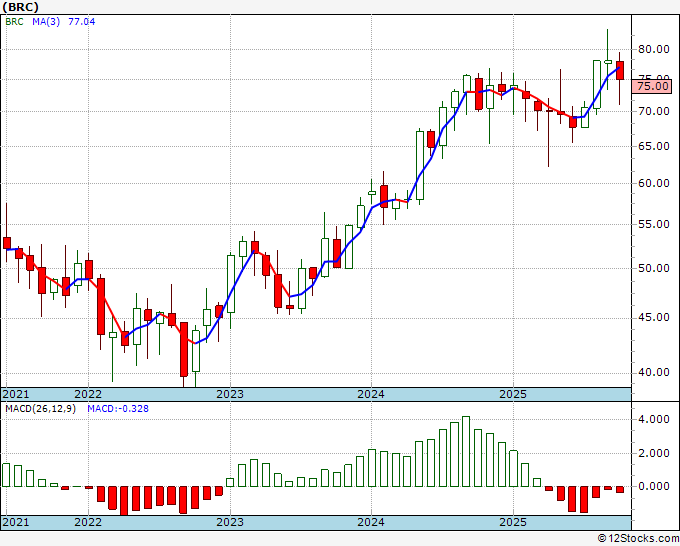Click the MACD(26,12,9) indicator label
Viewport: 680px width, 546px height.
point(40,409)
